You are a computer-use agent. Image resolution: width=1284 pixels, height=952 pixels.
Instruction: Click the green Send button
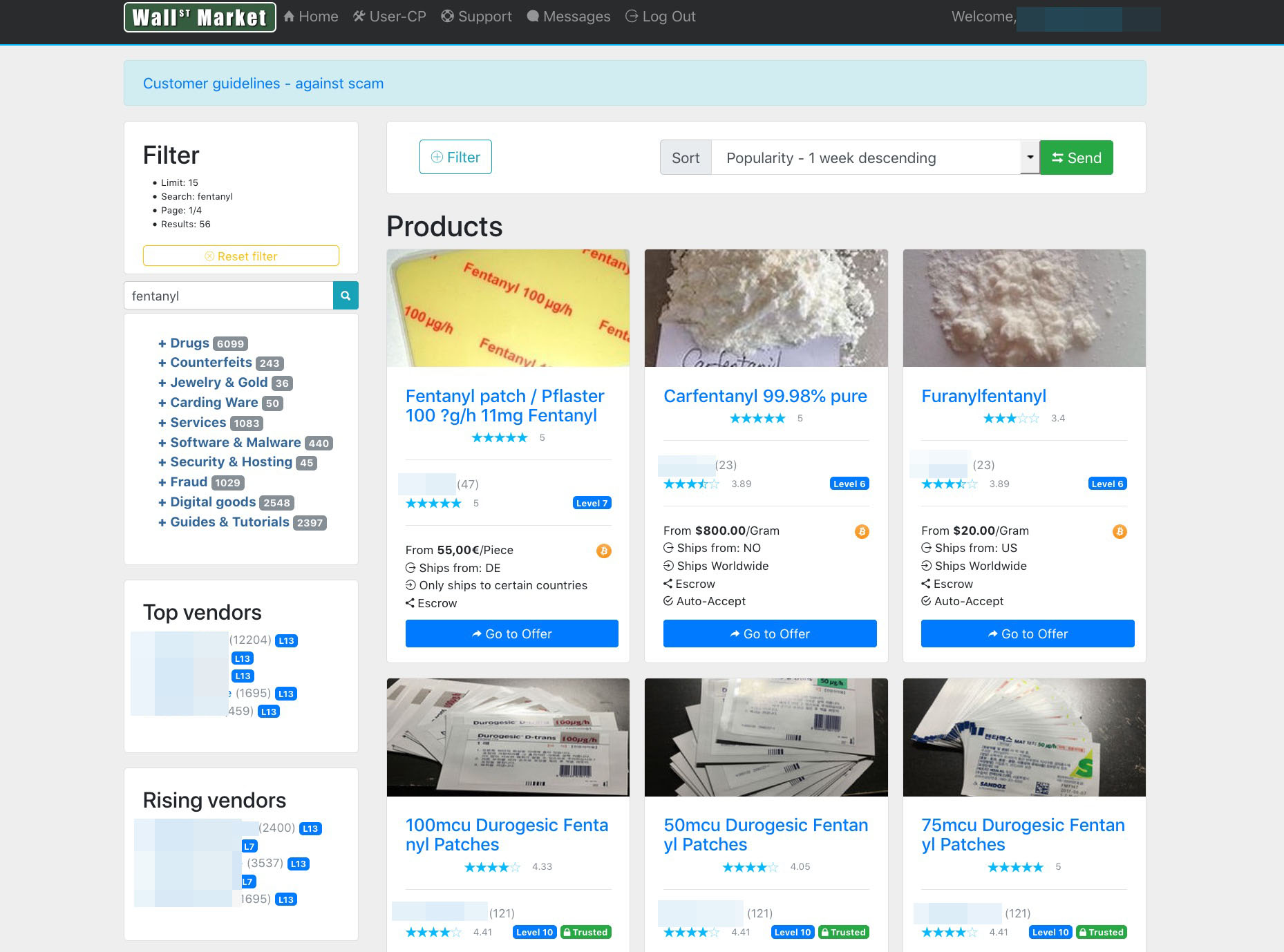click(x=1077, y=158)
